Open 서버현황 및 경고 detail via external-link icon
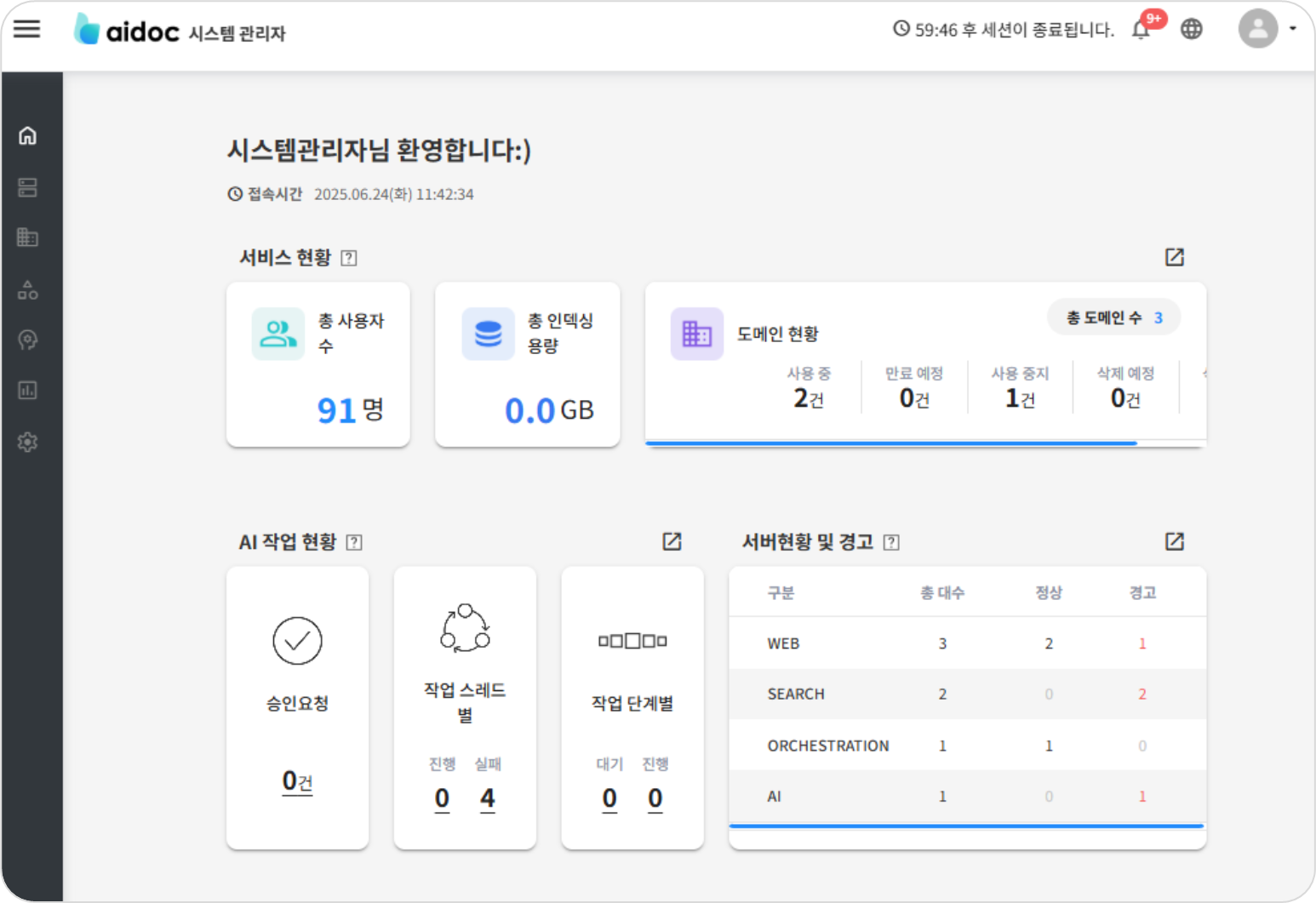 pyautogui.click(x=1174, y=541)
